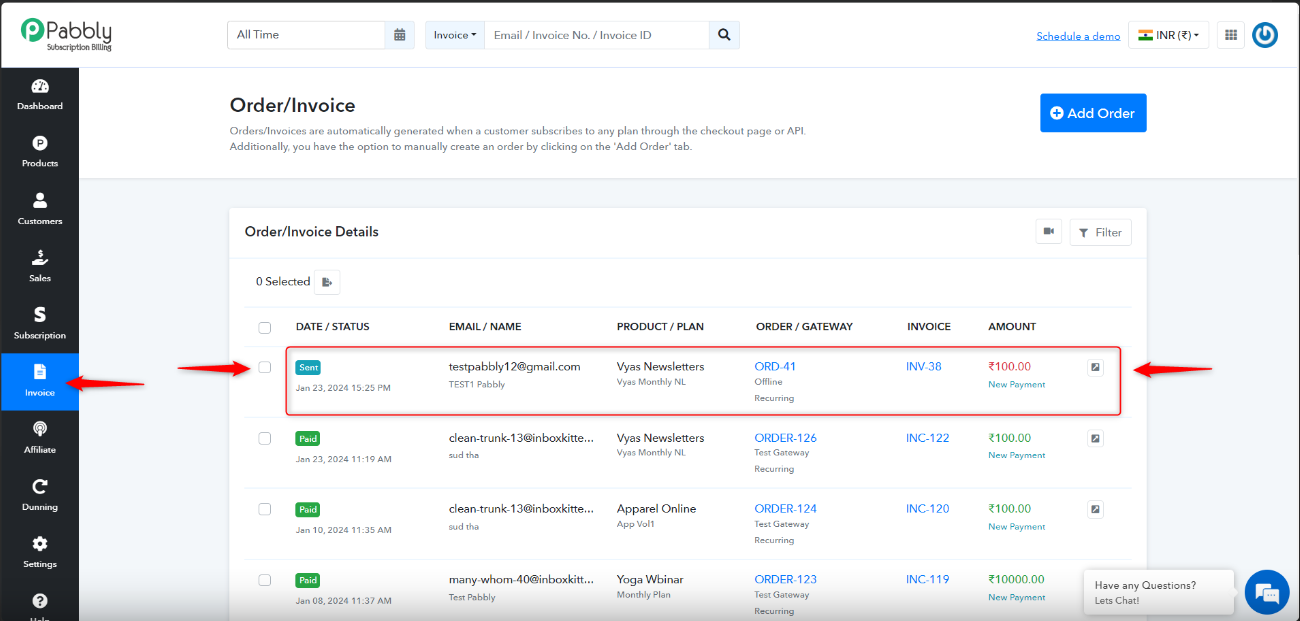Go to Dashboard in the sidebar
The image size is (1300, 621).
(x=39, y=95)
